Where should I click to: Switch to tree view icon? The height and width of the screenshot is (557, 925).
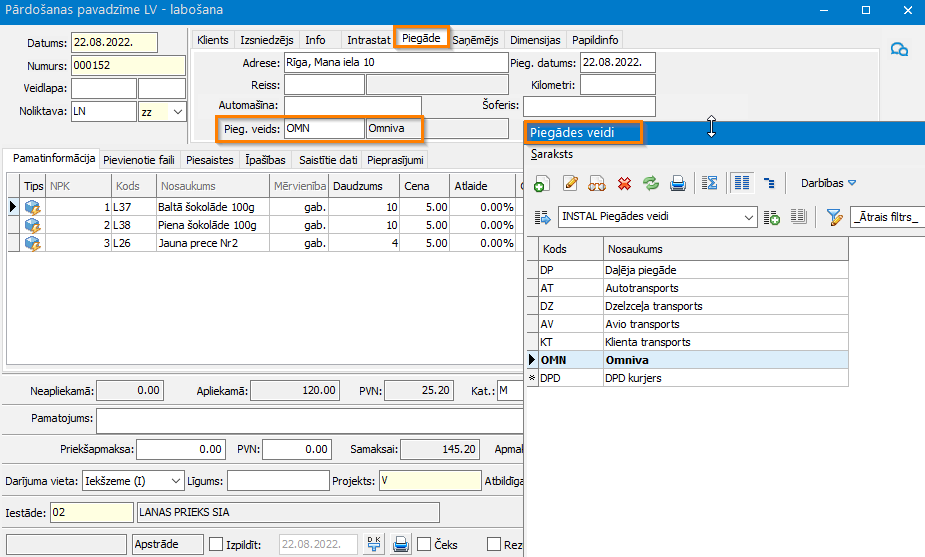pos(769,184)
